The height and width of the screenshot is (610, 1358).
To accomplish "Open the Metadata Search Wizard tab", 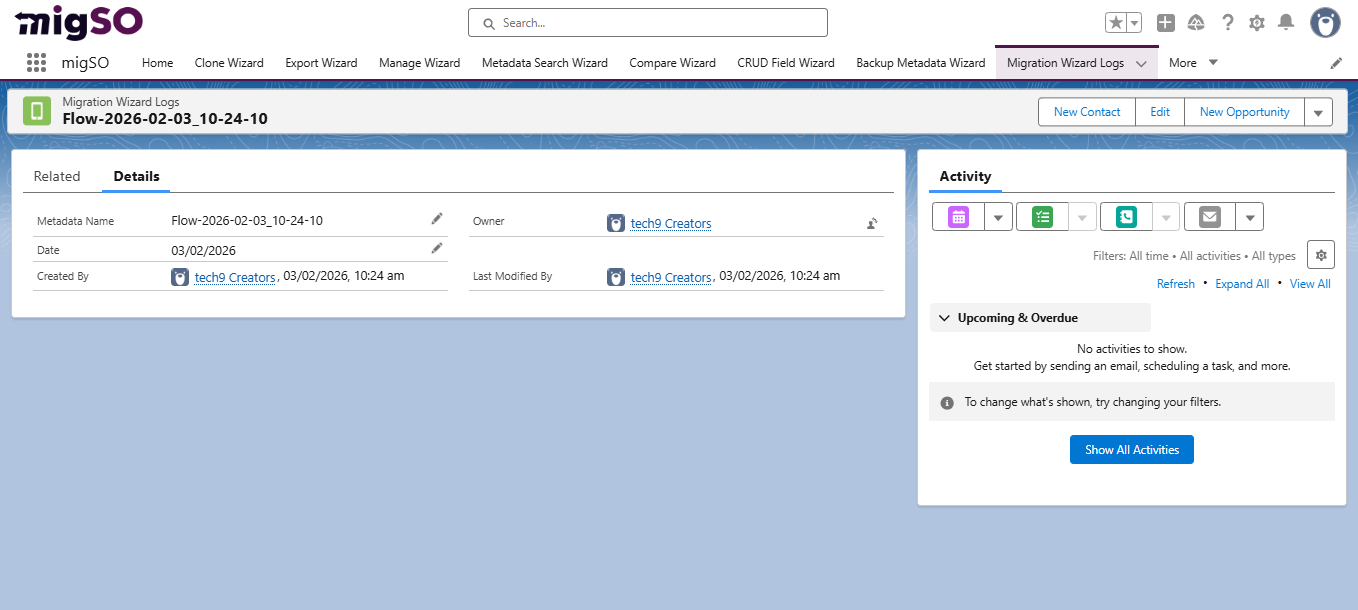I will tap(545, 62).
